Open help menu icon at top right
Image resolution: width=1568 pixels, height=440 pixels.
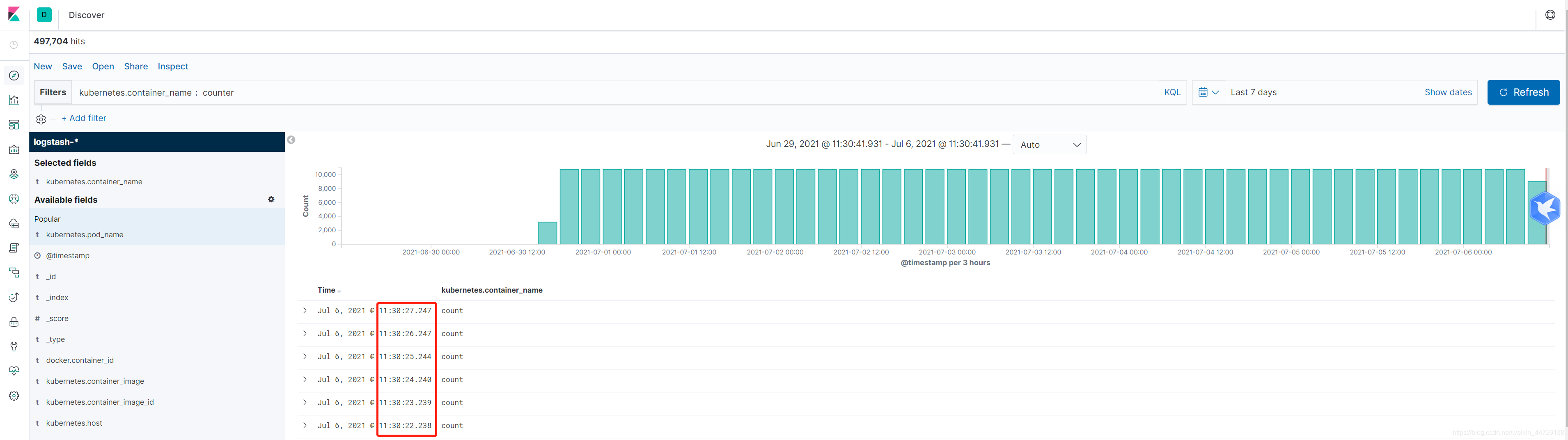pyautogui.click(x=1550, y=15)
